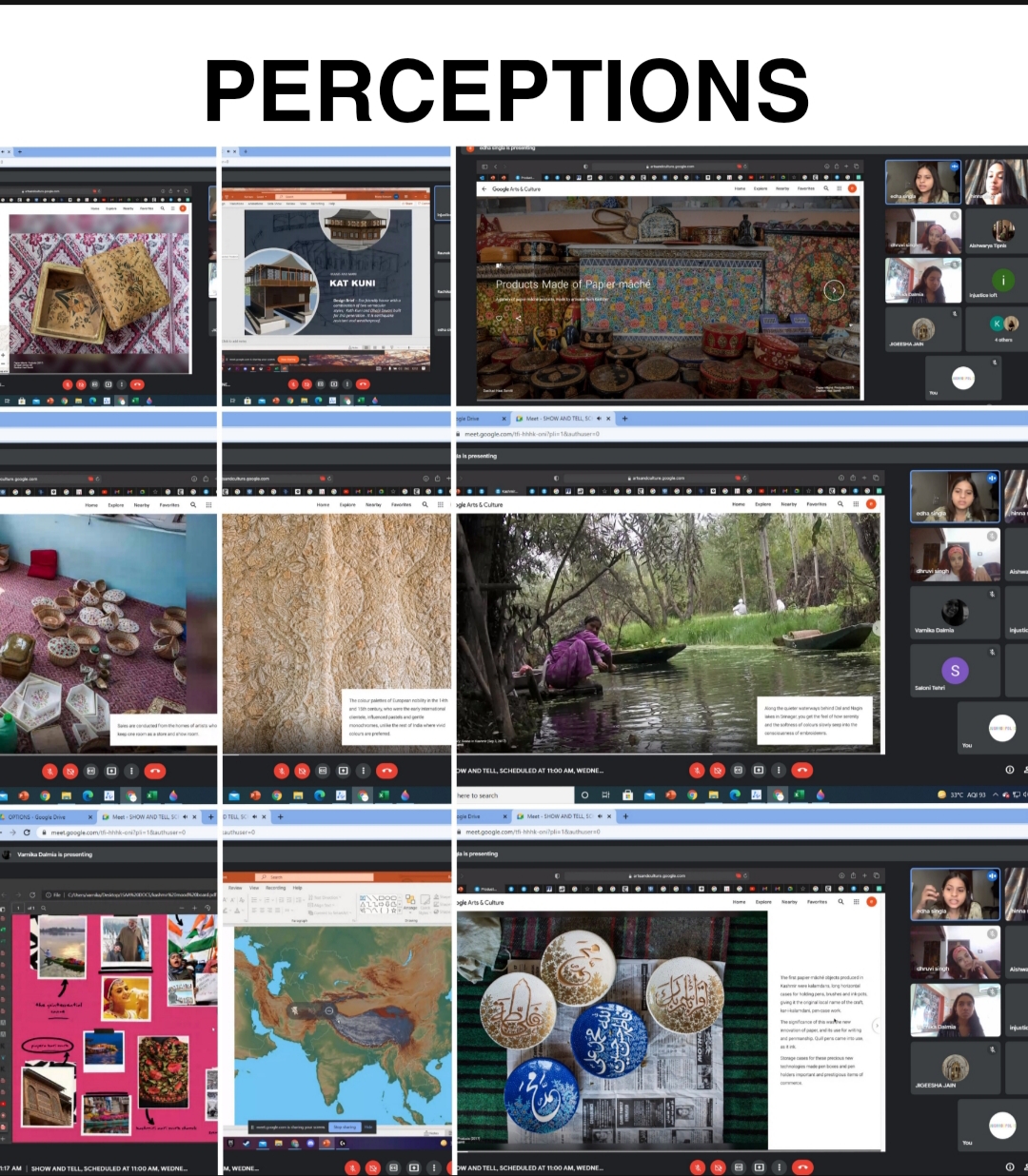The image size is (1028, 1176).
Task: Open more options menu in the river photo Meet window
Action: point(779,770)
